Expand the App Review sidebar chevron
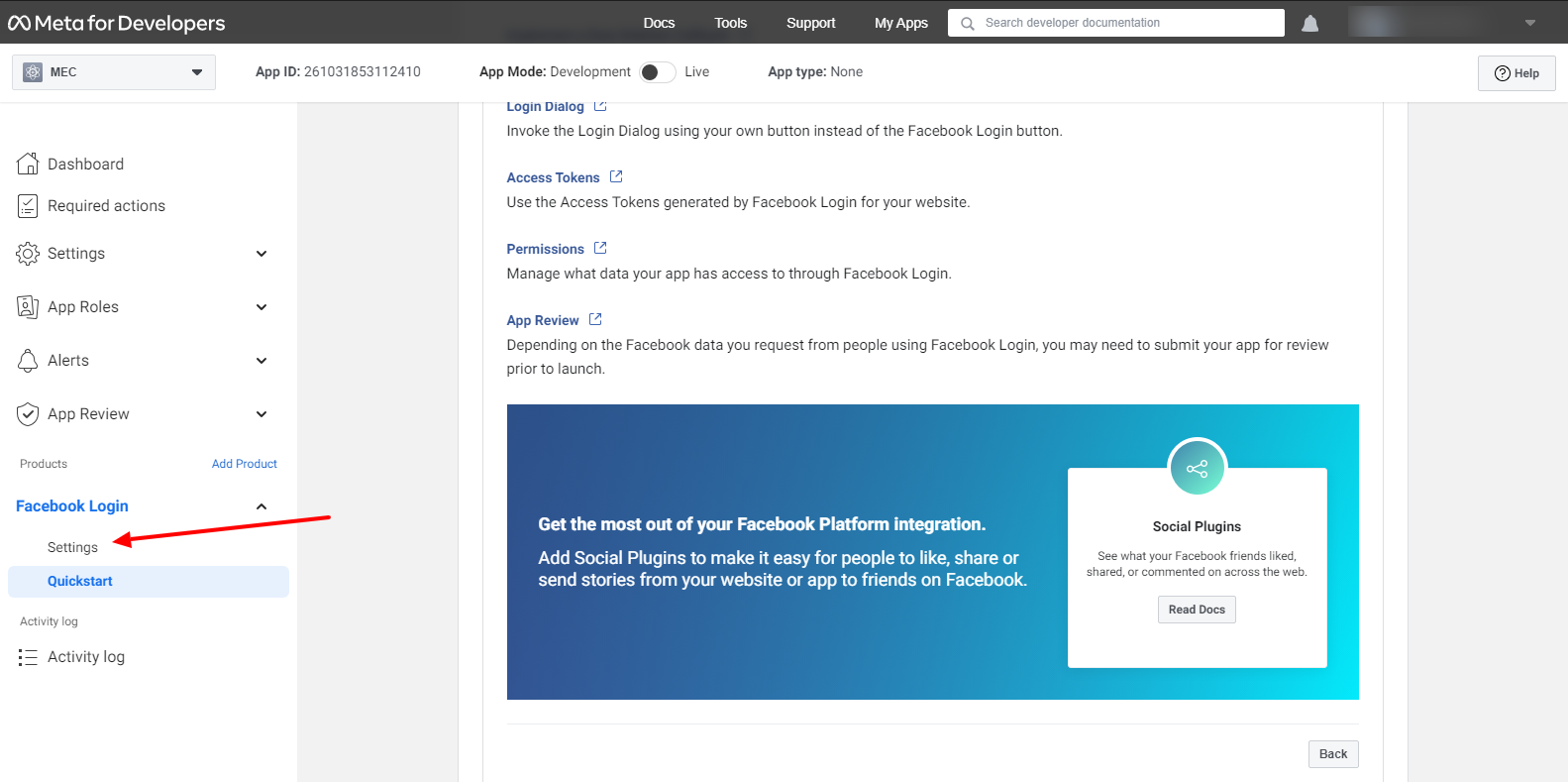The image size is (1568, 782). pyautogui.click(x=261, y=414)
